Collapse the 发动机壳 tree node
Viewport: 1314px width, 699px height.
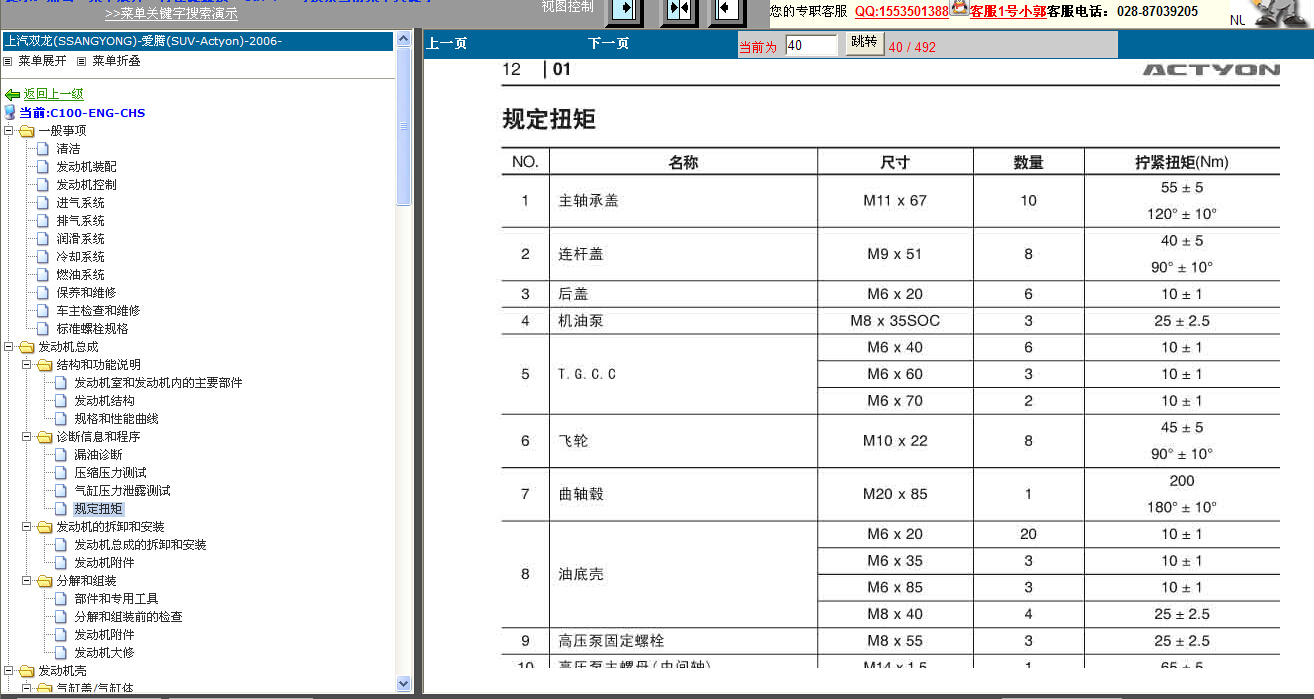(8, 671)
